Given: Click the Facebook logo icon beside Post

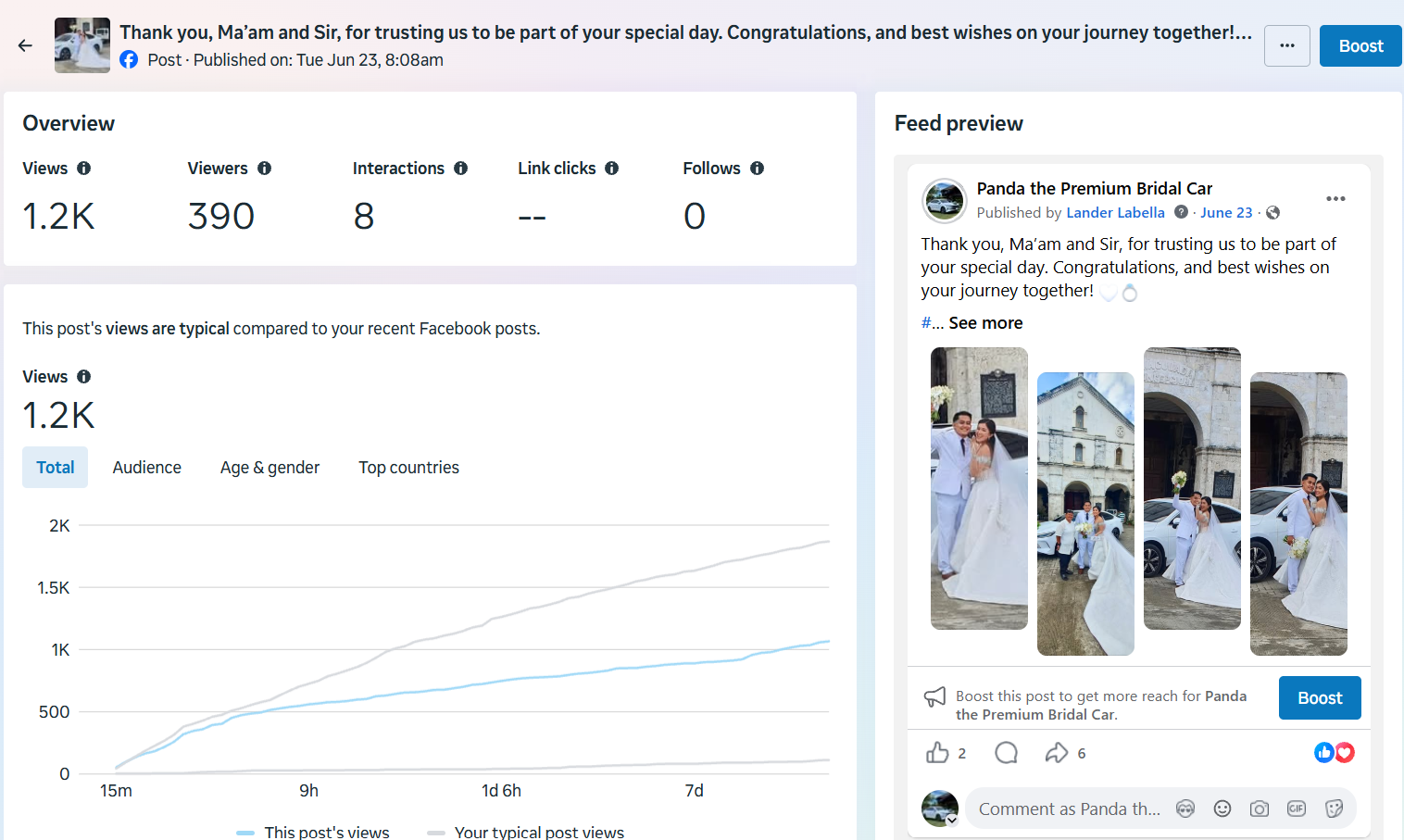Looking at the screenshot, I should pyautogui.click(x=129, y=60).
